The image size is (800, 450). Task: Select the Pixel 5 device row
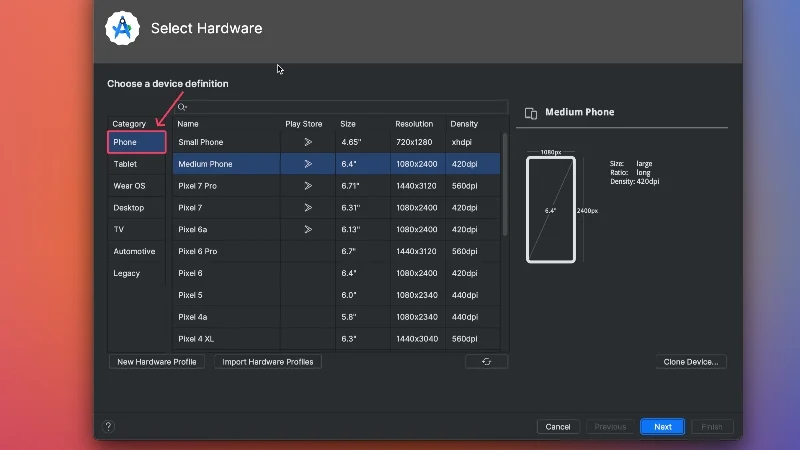(x=337, y=295)
